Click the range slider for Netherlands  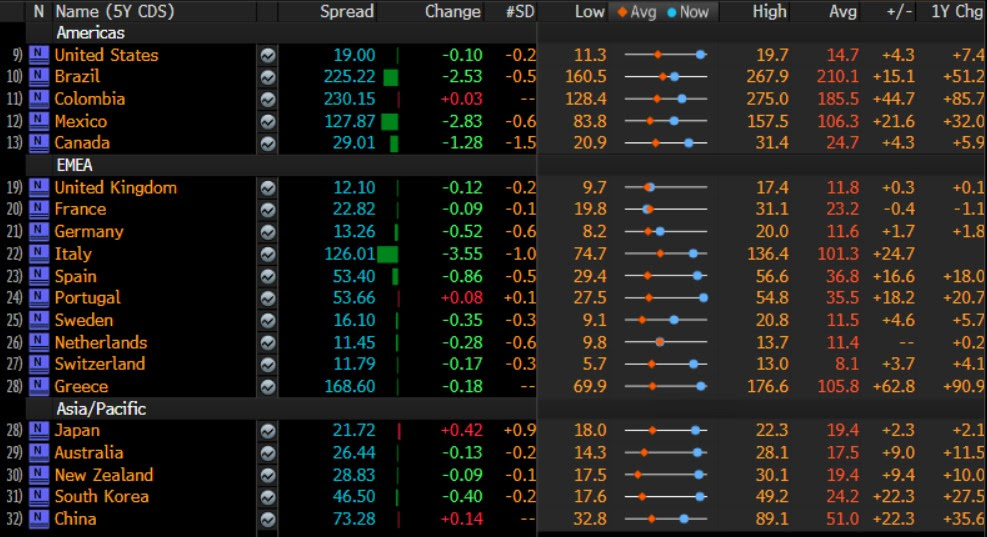pos(665,342)
